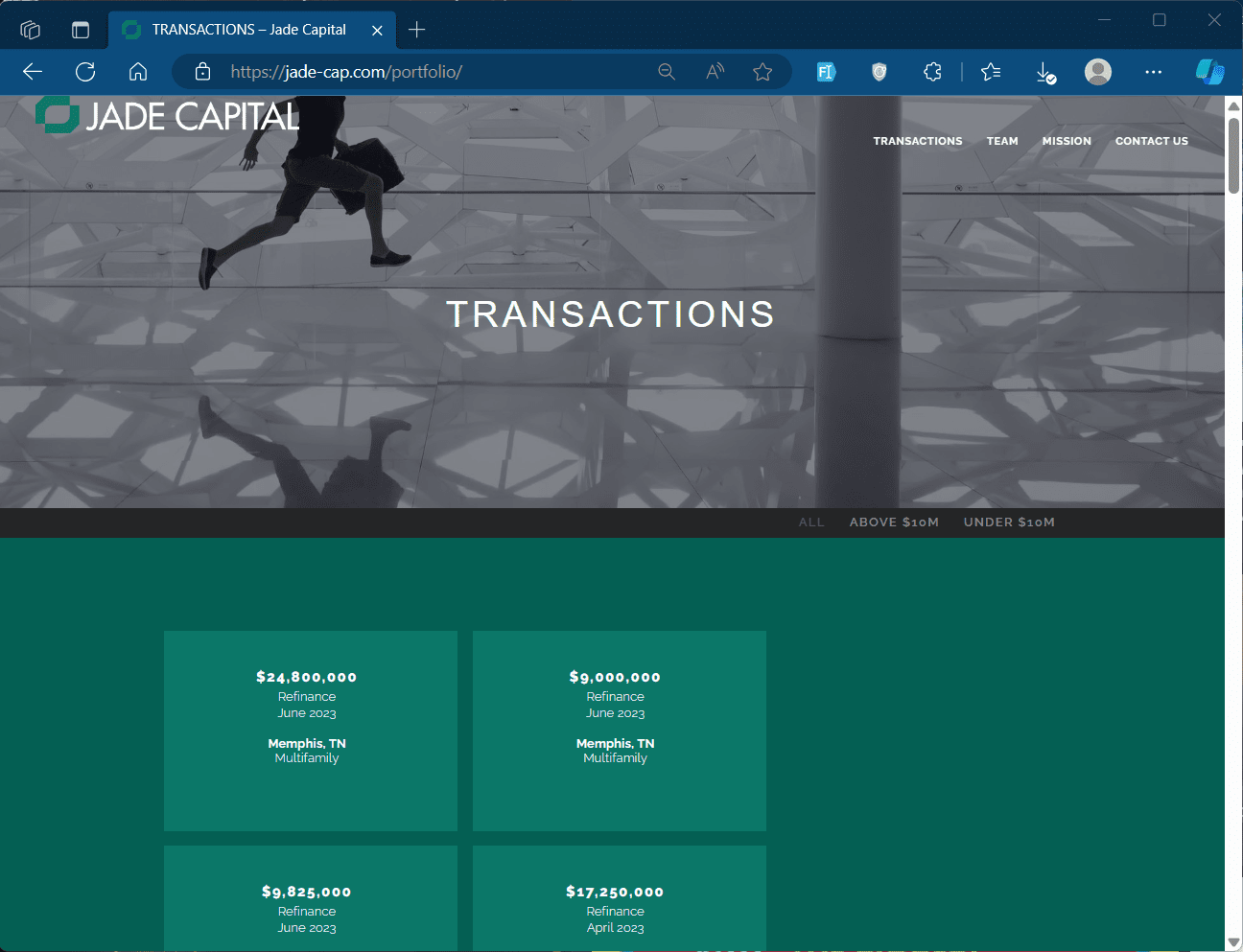Filter transactions by ABOVE $10M

894,522
